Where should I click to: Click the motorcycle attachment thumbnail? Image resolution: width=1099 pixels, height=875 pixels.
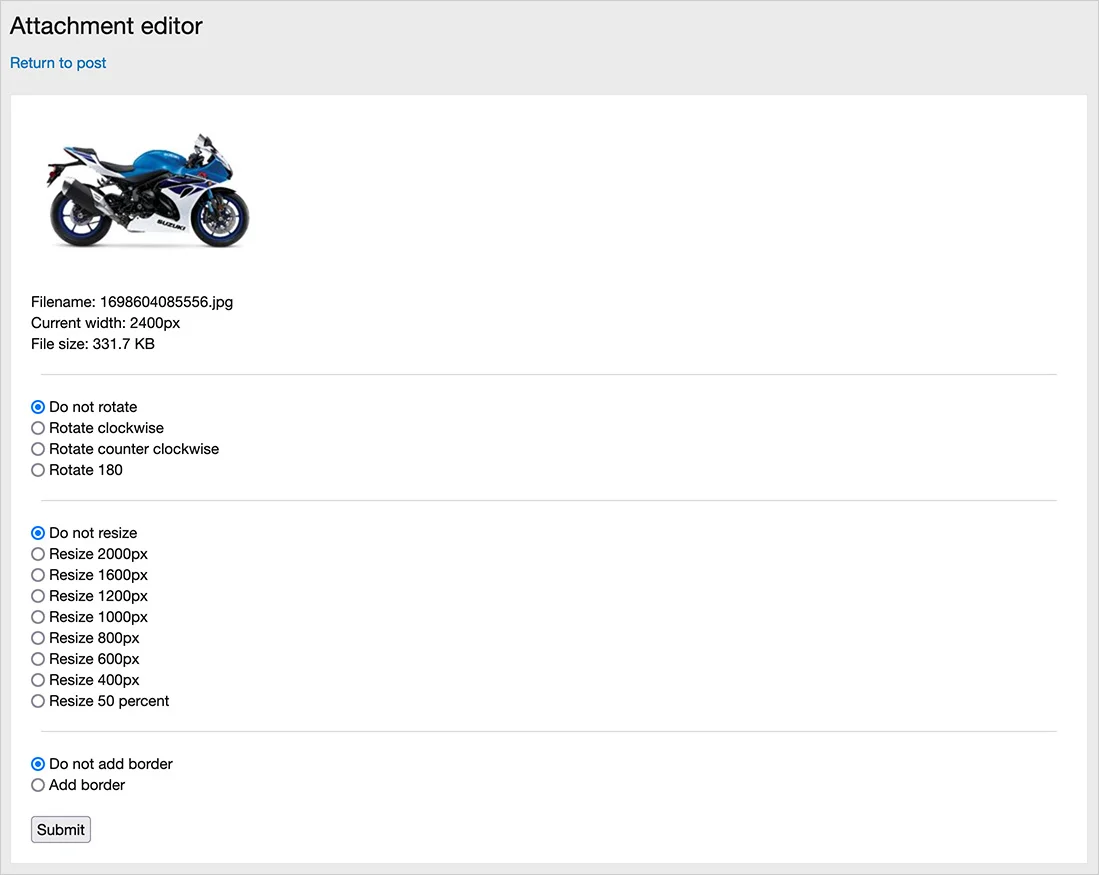click(147, 190)
